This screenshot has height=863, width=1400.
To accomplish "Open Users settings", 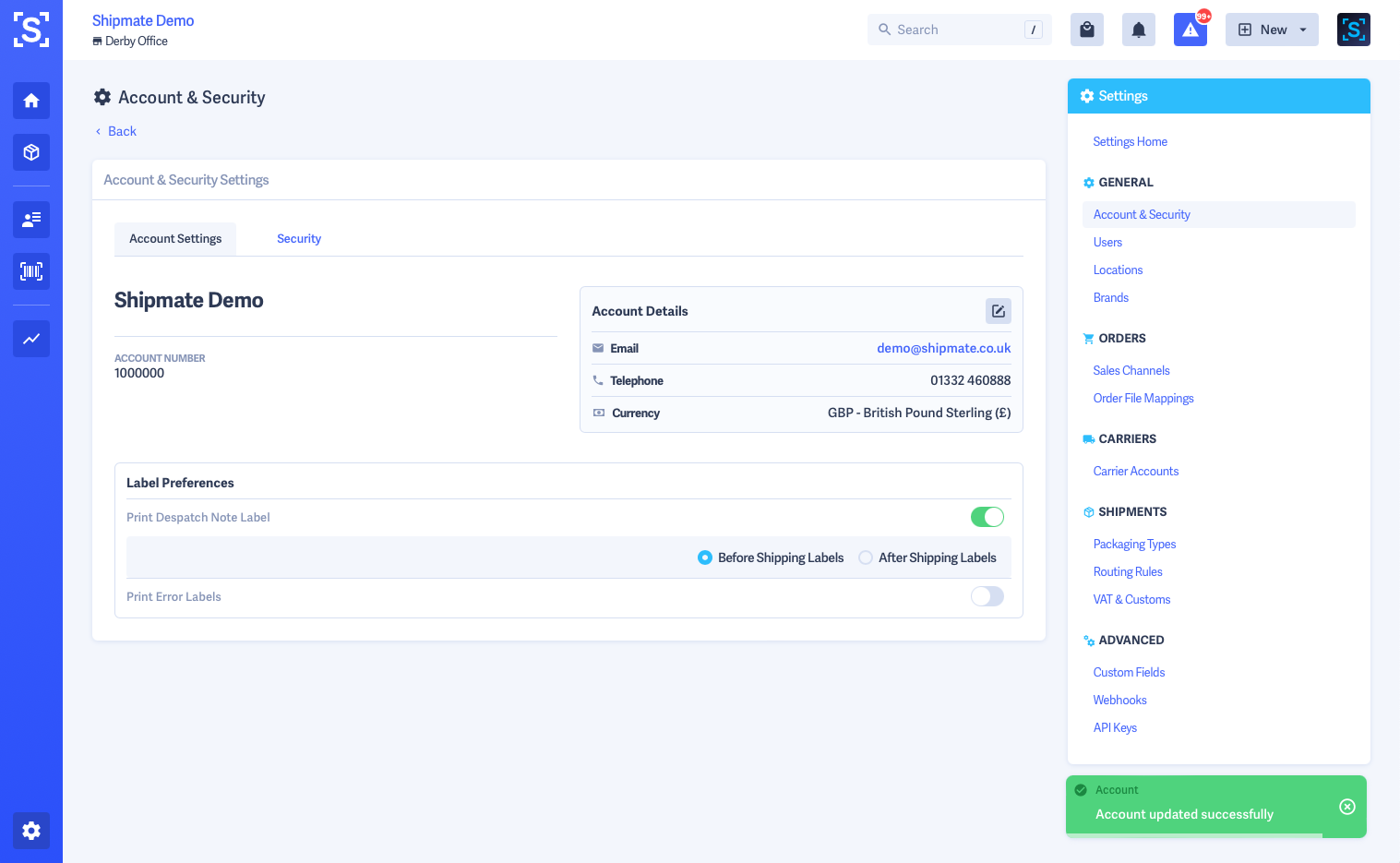I will [x=1107, y=242].
